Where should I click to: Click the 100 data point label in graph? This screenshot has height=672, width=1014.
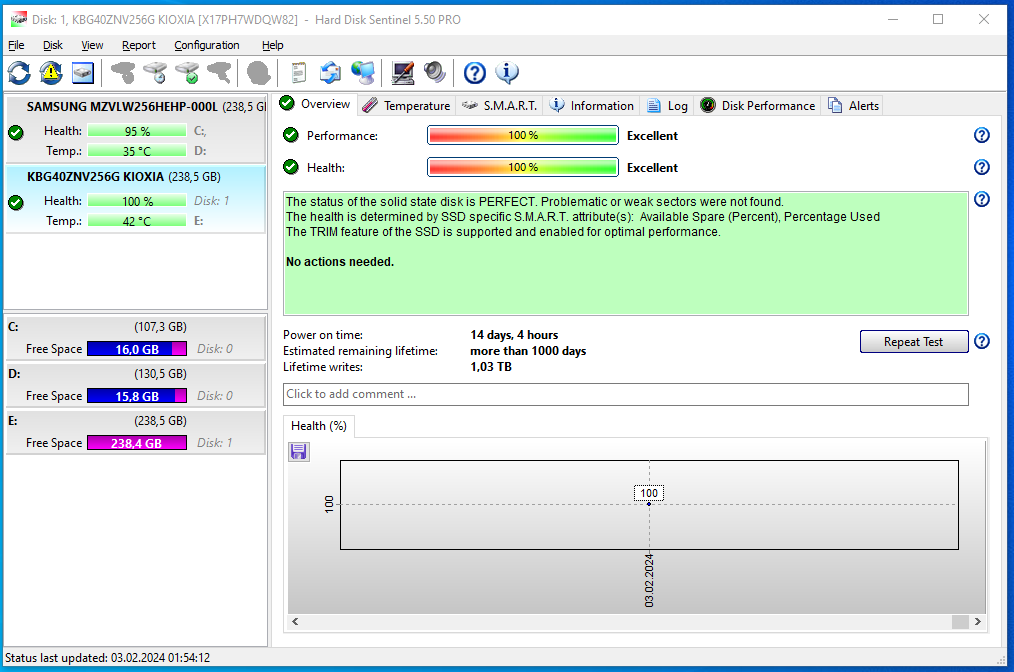tap(649, 493)
